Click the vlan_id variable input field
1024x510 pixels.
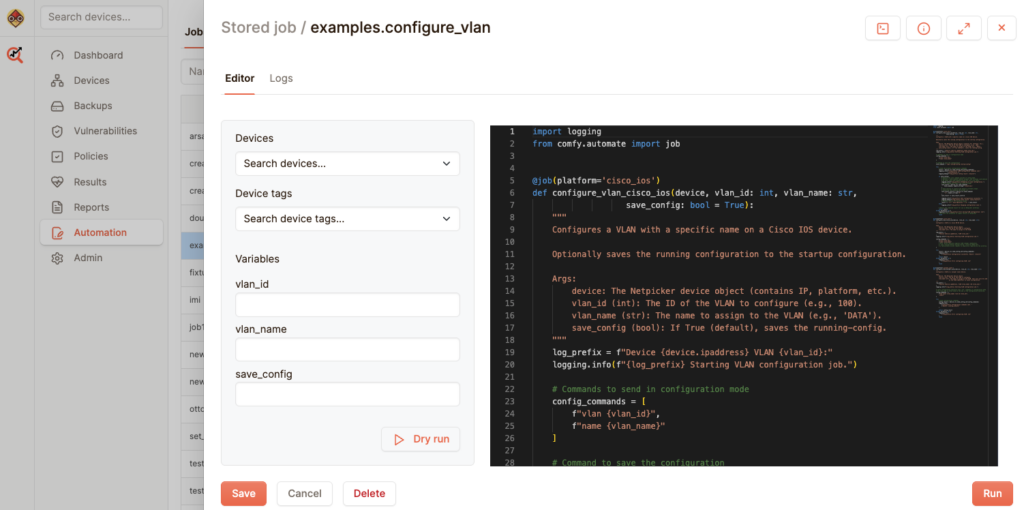(x=347, y=305)
